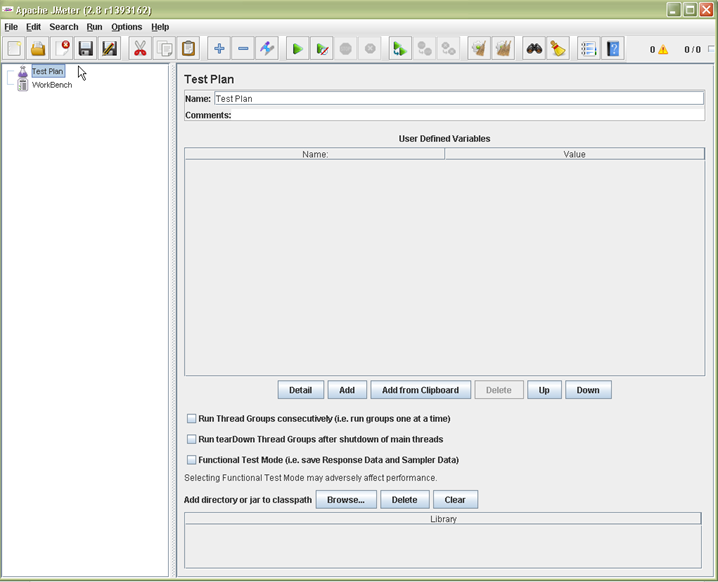The width and height of the screenshot is (718, 582).
Task: Toggle Run tearDown Thread Groups checkbox
Action: [x=191, y=439]
